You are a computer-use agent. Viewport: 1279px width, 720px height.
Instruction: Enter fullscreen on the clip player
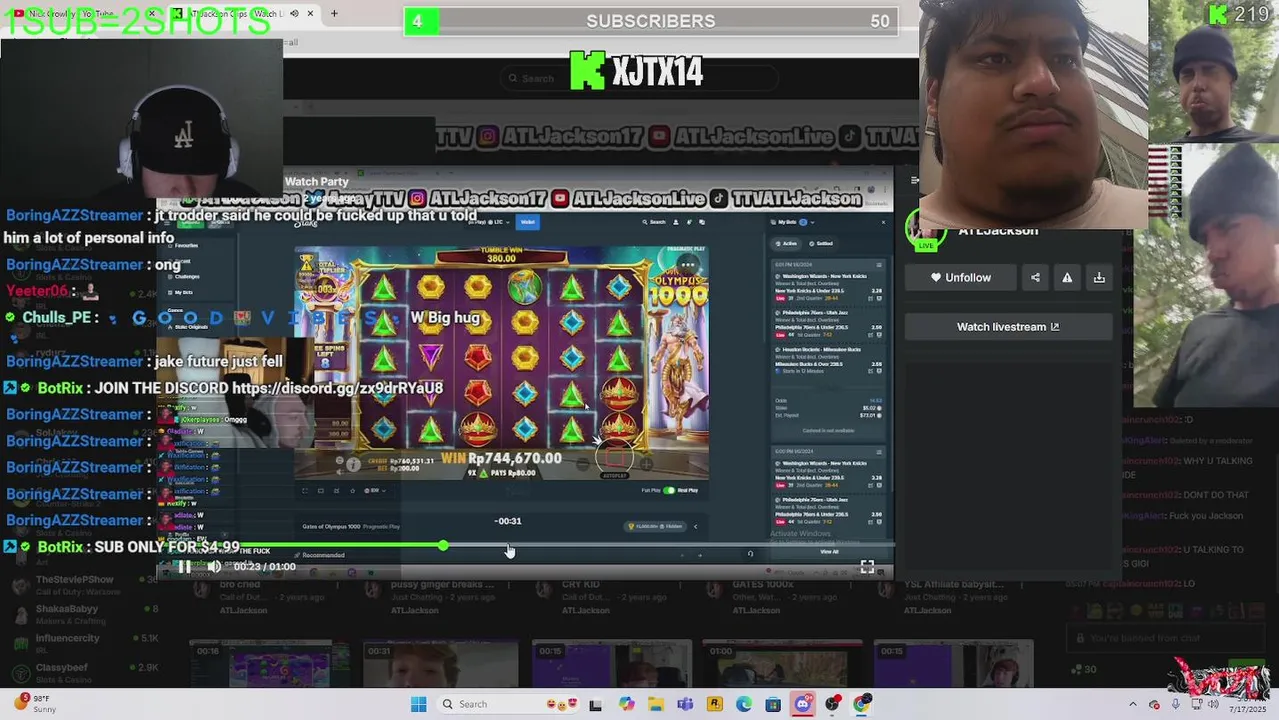coord(867,567)
